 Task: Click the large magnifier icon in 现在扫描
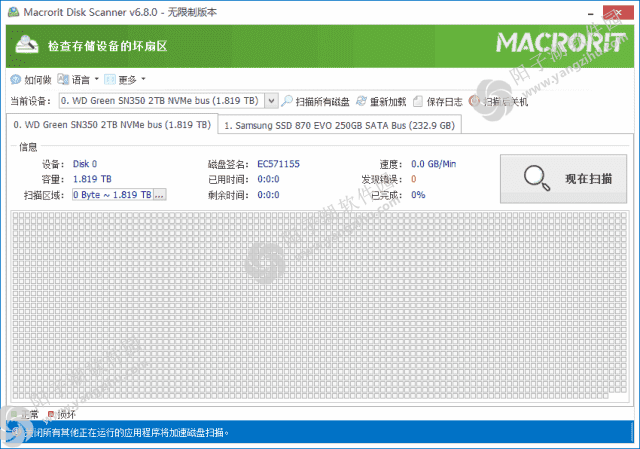(537, 178)
